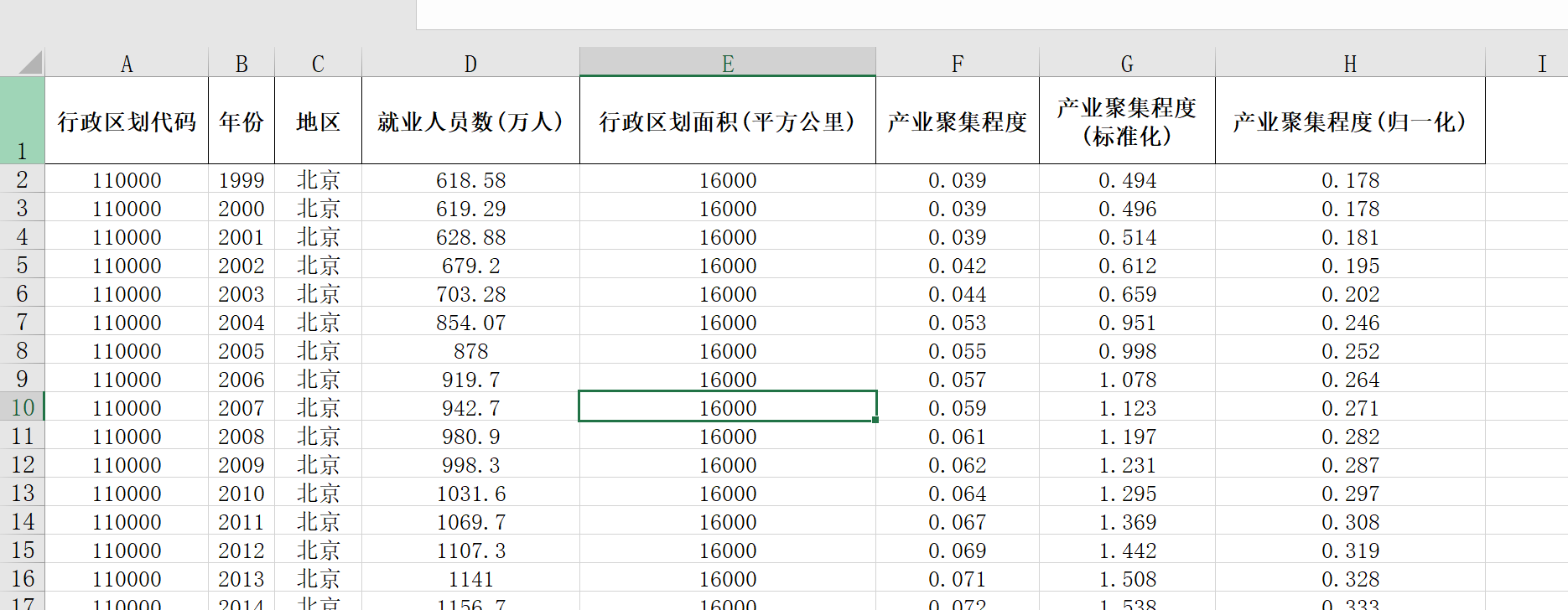Click cell 0.042 in column F
The image size is (1568, 610).
coord(958,265)
